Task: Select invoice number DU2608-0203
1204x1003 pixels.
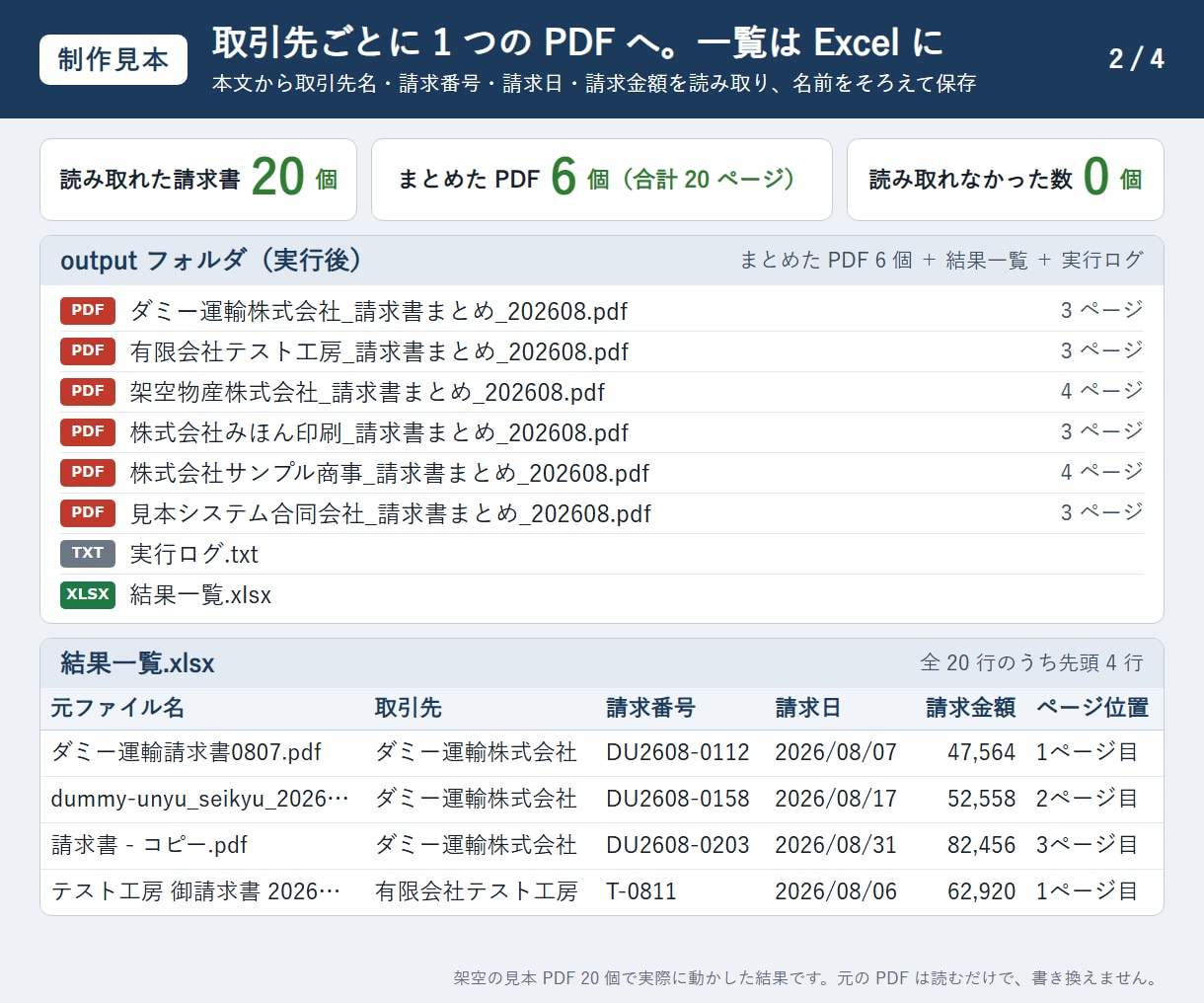Action: [x=678, y=845]
